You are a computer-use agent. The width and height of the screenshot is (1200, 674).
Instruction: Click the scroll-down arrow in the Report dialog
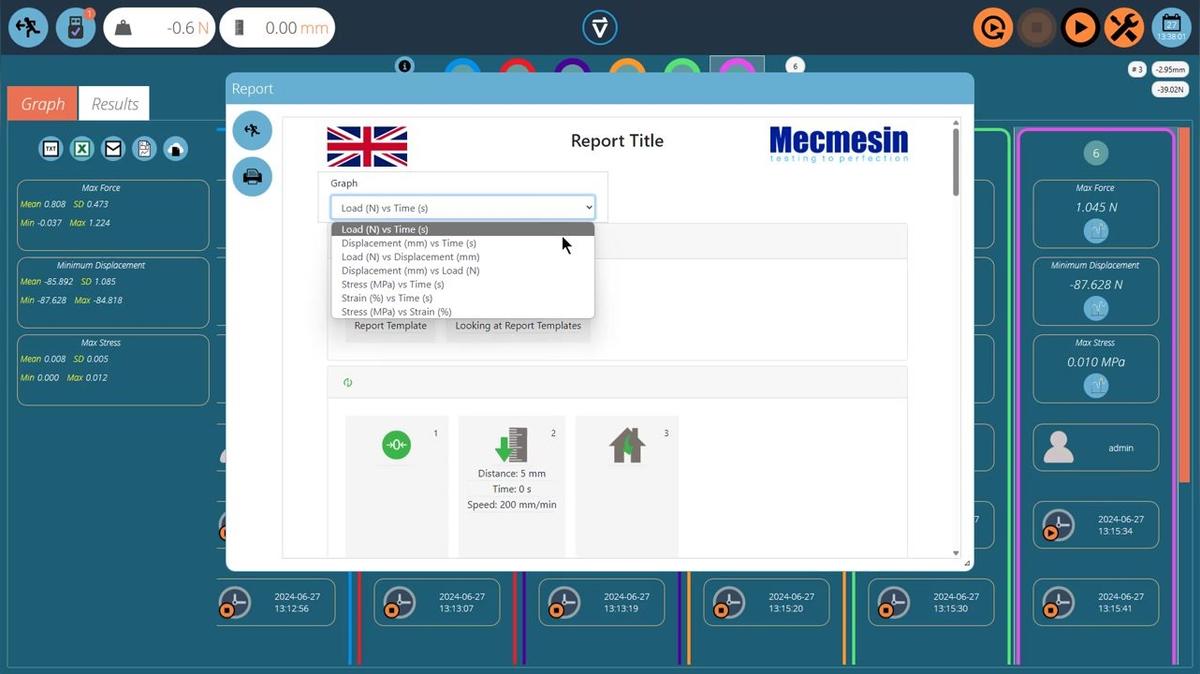(955, 553)
